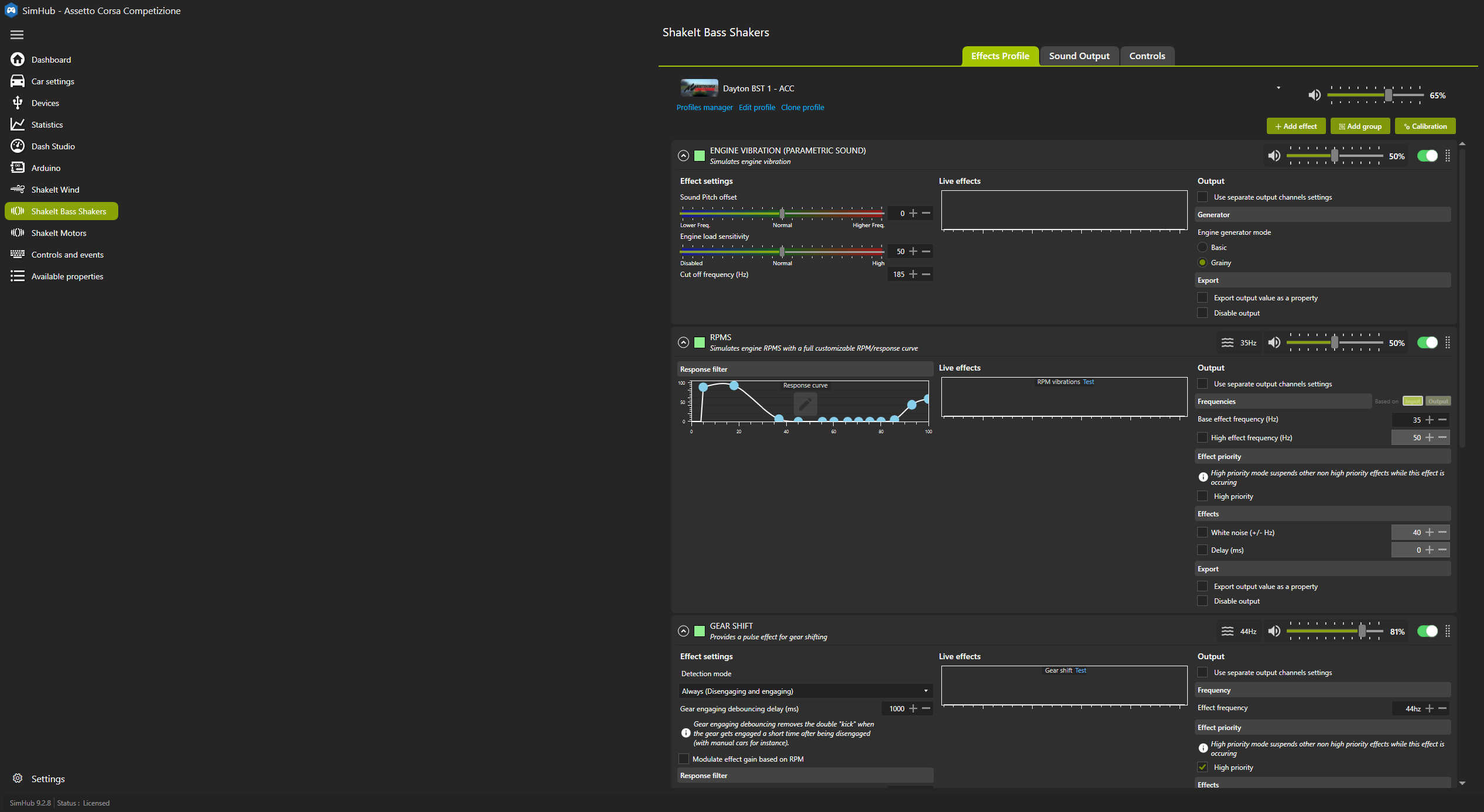
Task: Edit the RPMS response curve pencil
Action: coord(805,404)
